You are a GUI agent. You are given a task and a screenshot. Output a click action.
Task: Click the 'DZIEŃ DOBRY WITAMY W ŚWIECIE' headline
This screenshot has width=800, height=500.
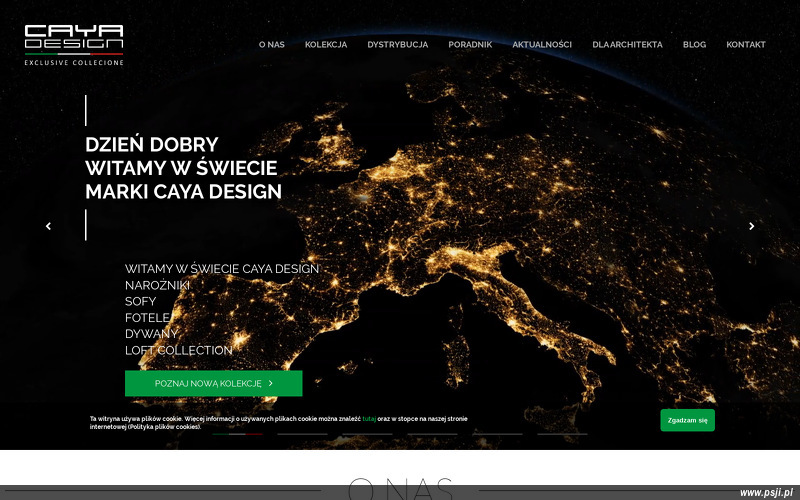coord(183,168)
